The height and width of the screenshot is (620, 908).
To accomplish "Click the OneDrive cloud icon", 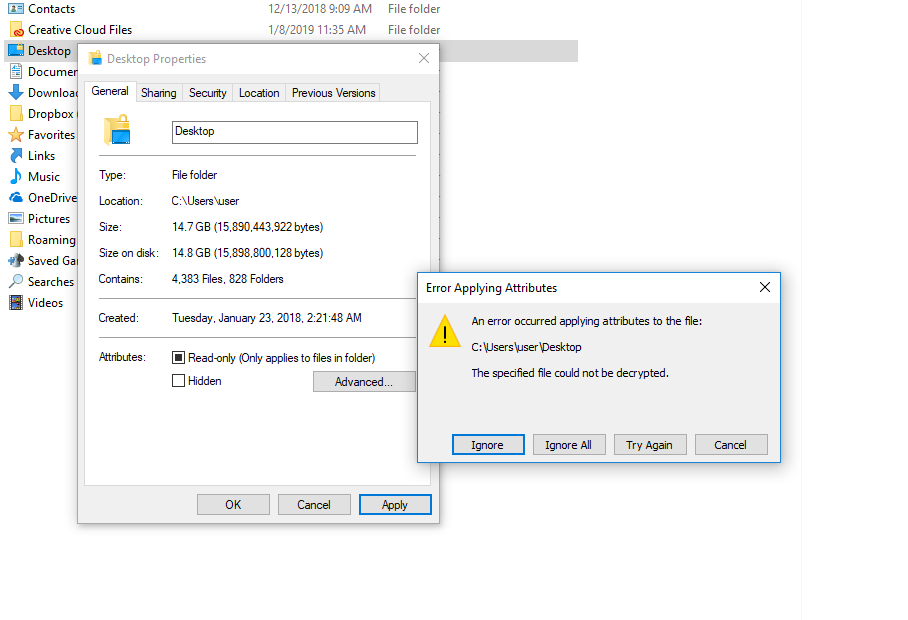I will [16, 197].
